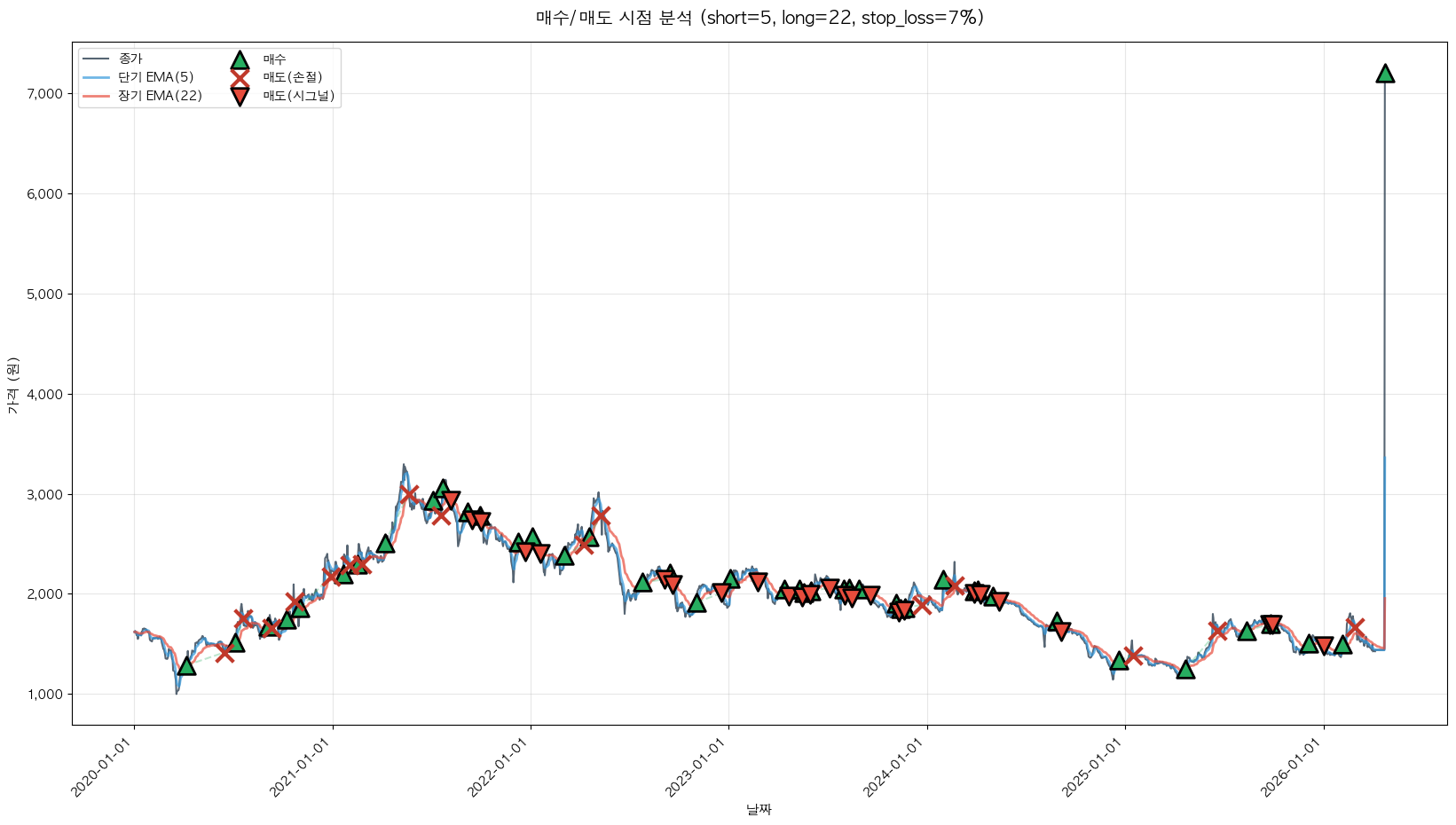Click the green 매수 triangle in the legend
Viewport: 1456px width, 825px height.
[240, 59]
